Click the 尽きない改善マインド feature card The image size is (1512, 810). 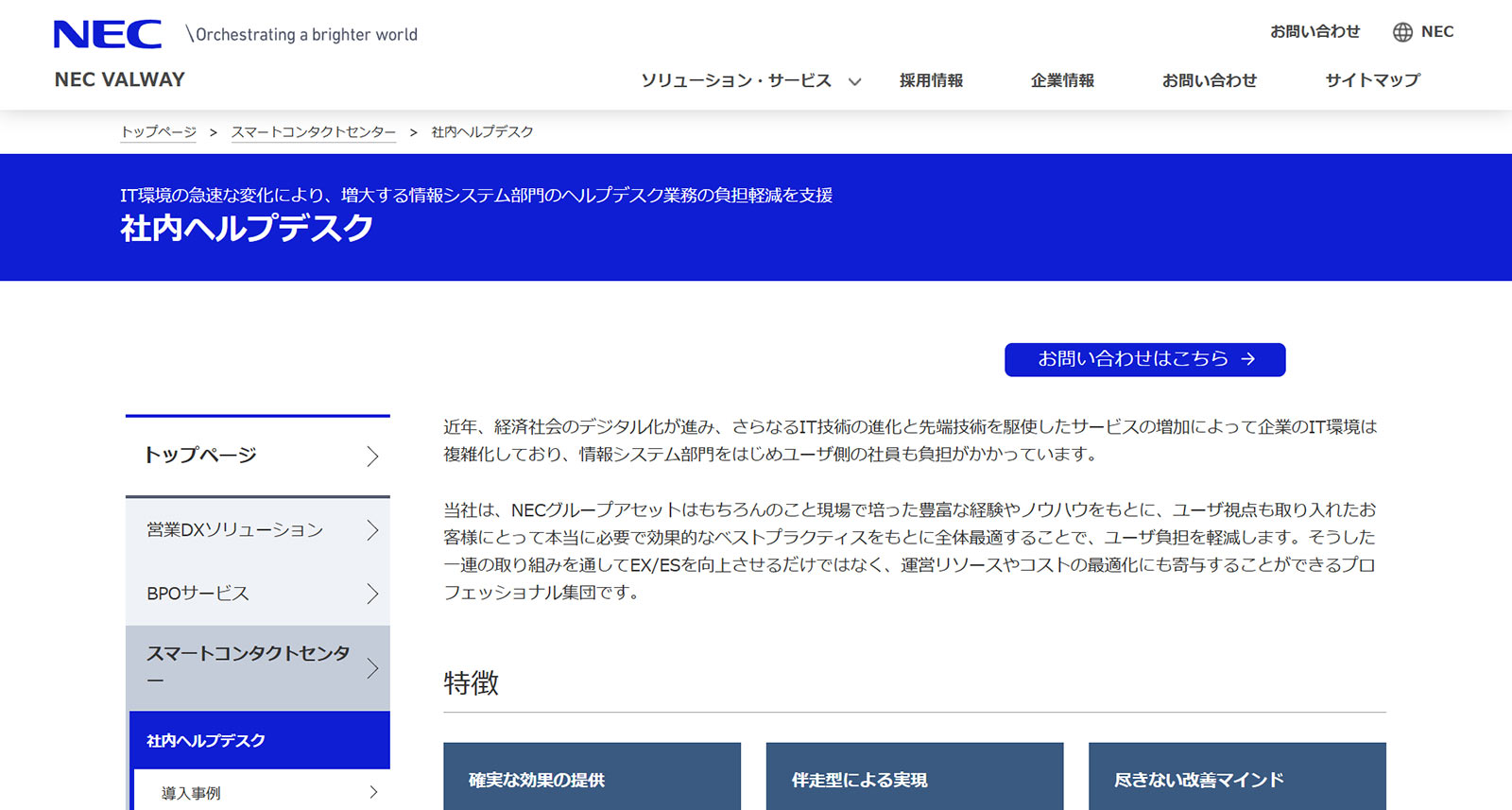(1237, 777)
